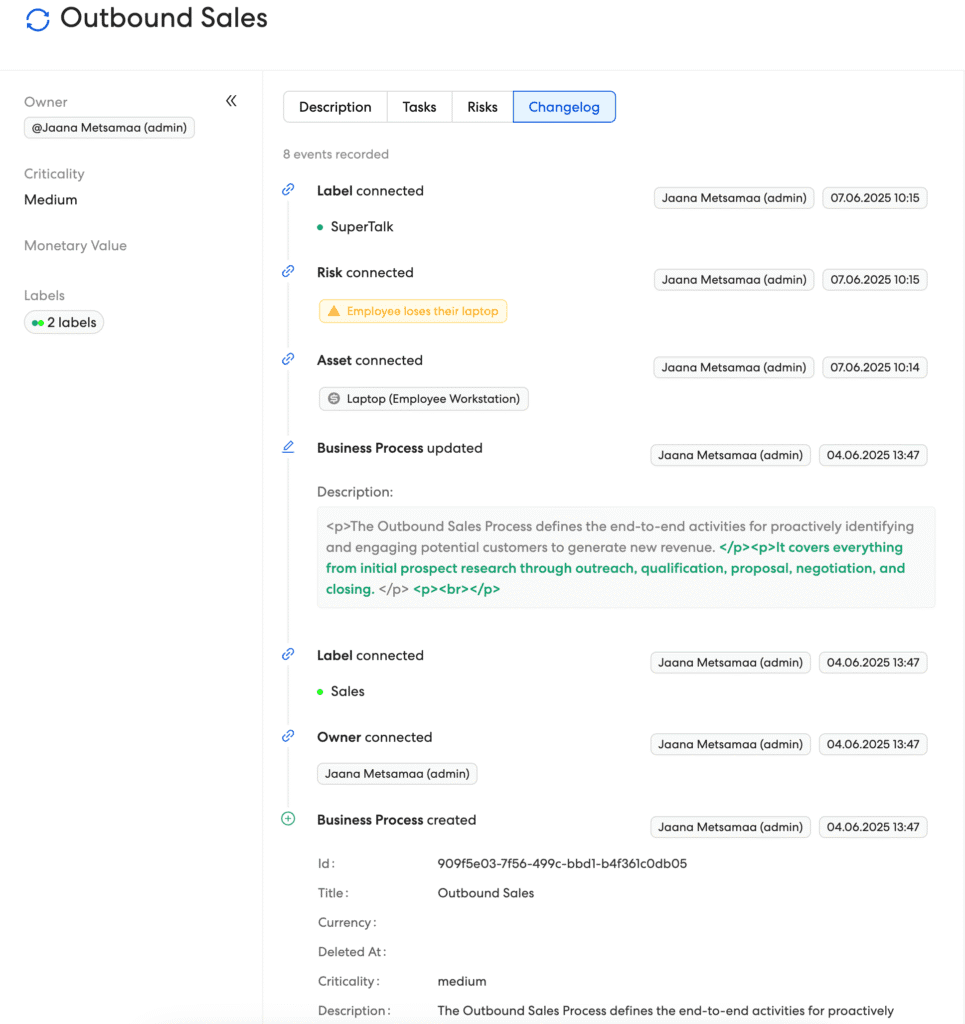The height and width of the screenshot is (1024, 965).
Task: Click the Title value Outbound Sales
Action: [x=486, y=893]
